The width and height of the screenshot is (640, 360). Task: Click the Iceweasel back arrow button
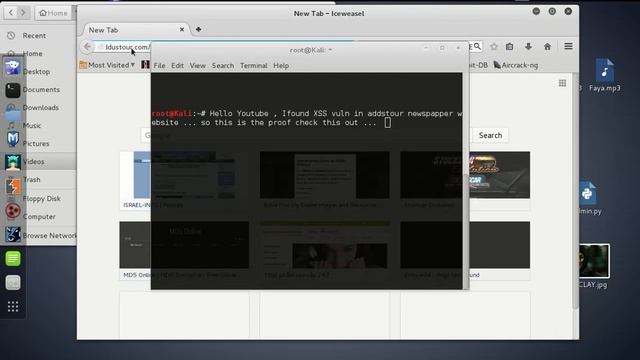(x=87, y=47)
